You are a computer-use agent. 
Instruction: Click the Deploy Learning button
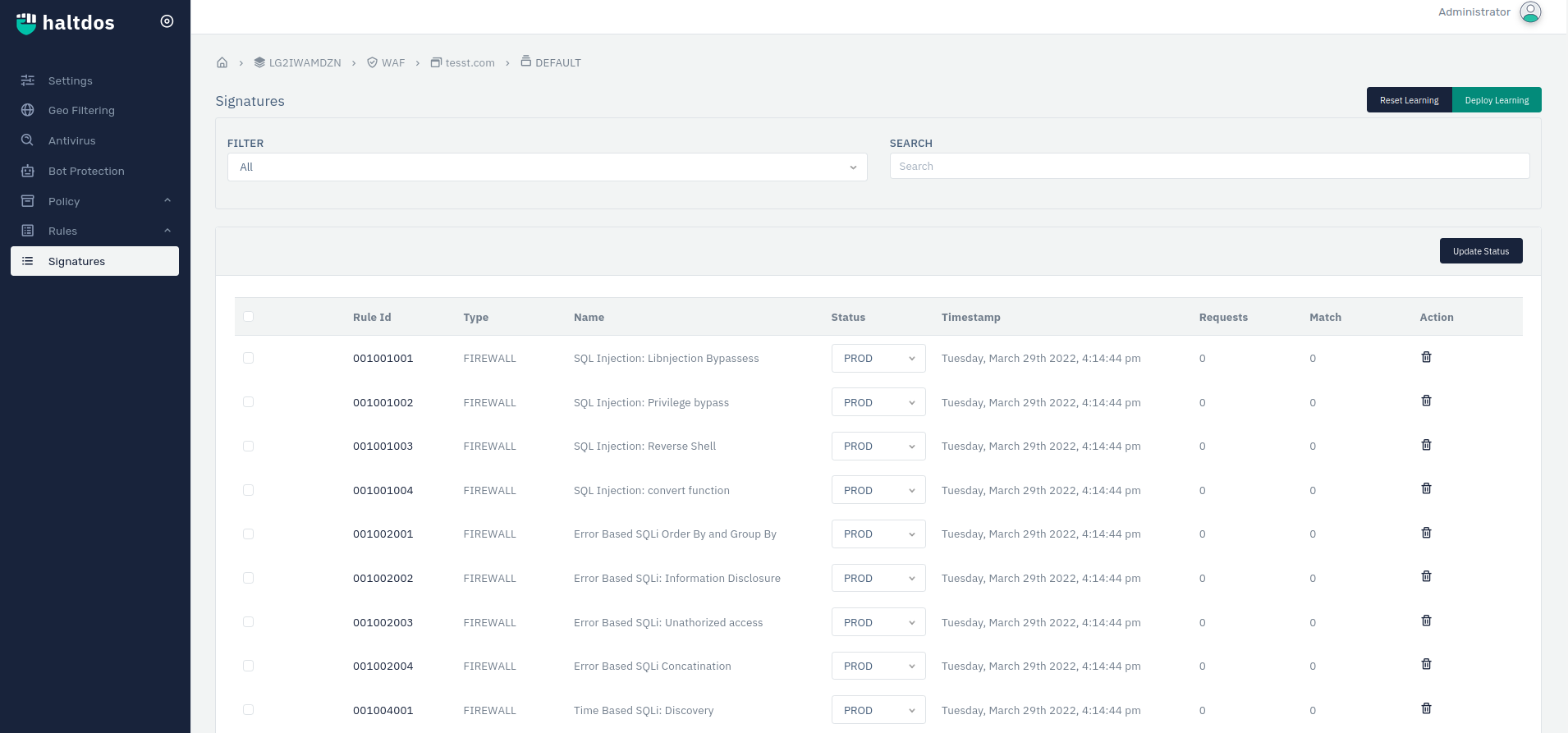tap(1497, 100)
